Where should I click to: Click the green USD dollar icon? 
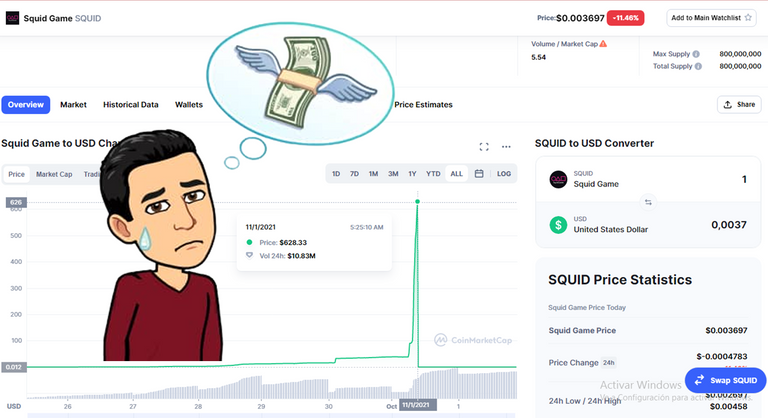coord(558,225)
